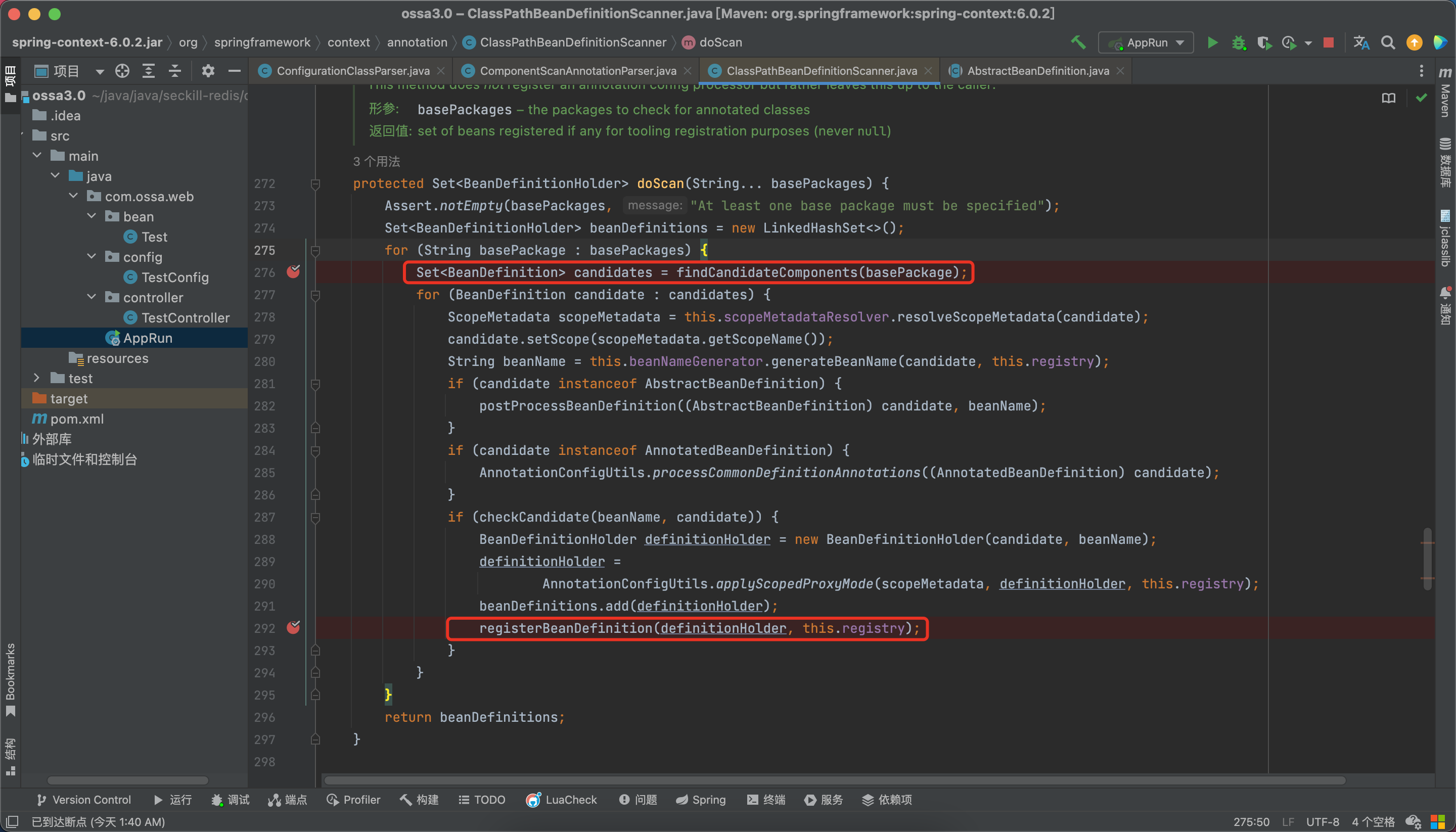This screenshot has height=832, width=1456.
Task: Expand the test folder in project tree
Action: tap(36, 378)
